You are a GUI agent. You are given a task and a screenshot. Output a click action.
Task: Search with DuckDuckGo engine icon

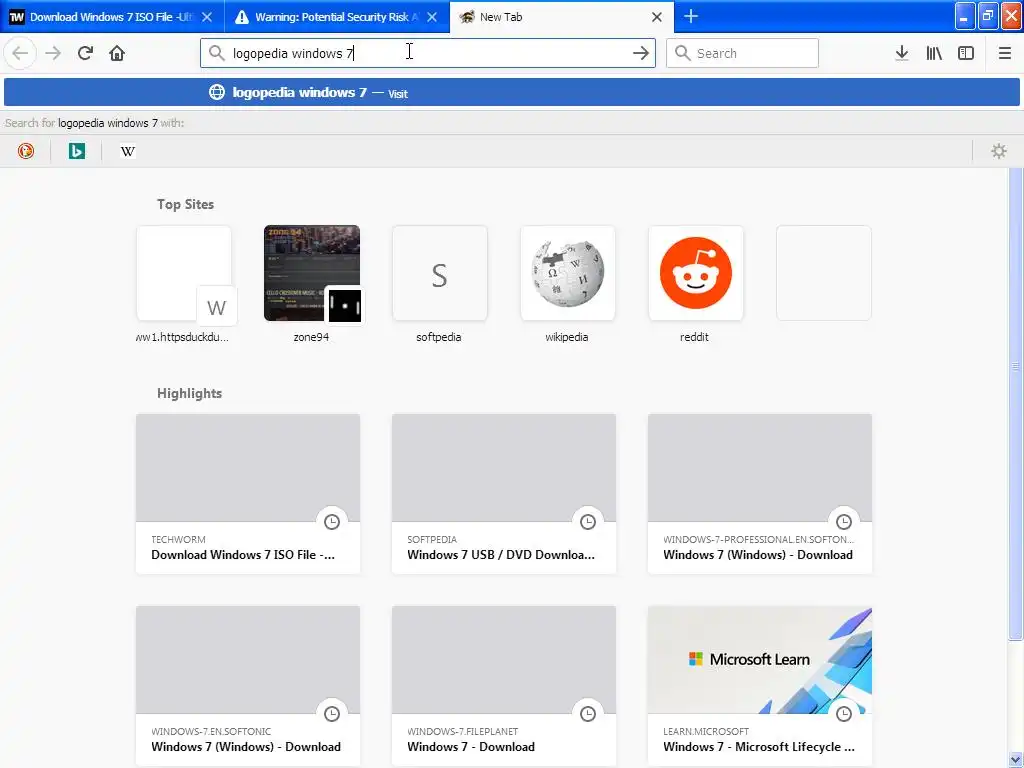tap(25, 152)
